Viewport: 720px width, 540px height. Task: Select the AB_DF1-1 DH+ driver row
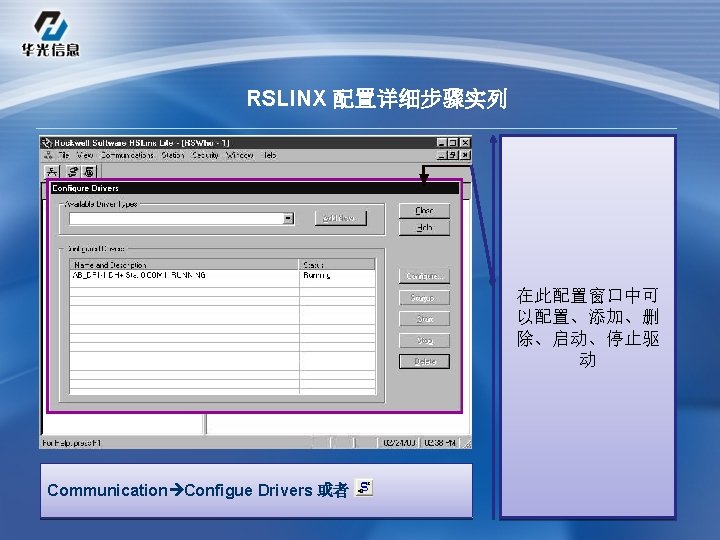point(222,275)
